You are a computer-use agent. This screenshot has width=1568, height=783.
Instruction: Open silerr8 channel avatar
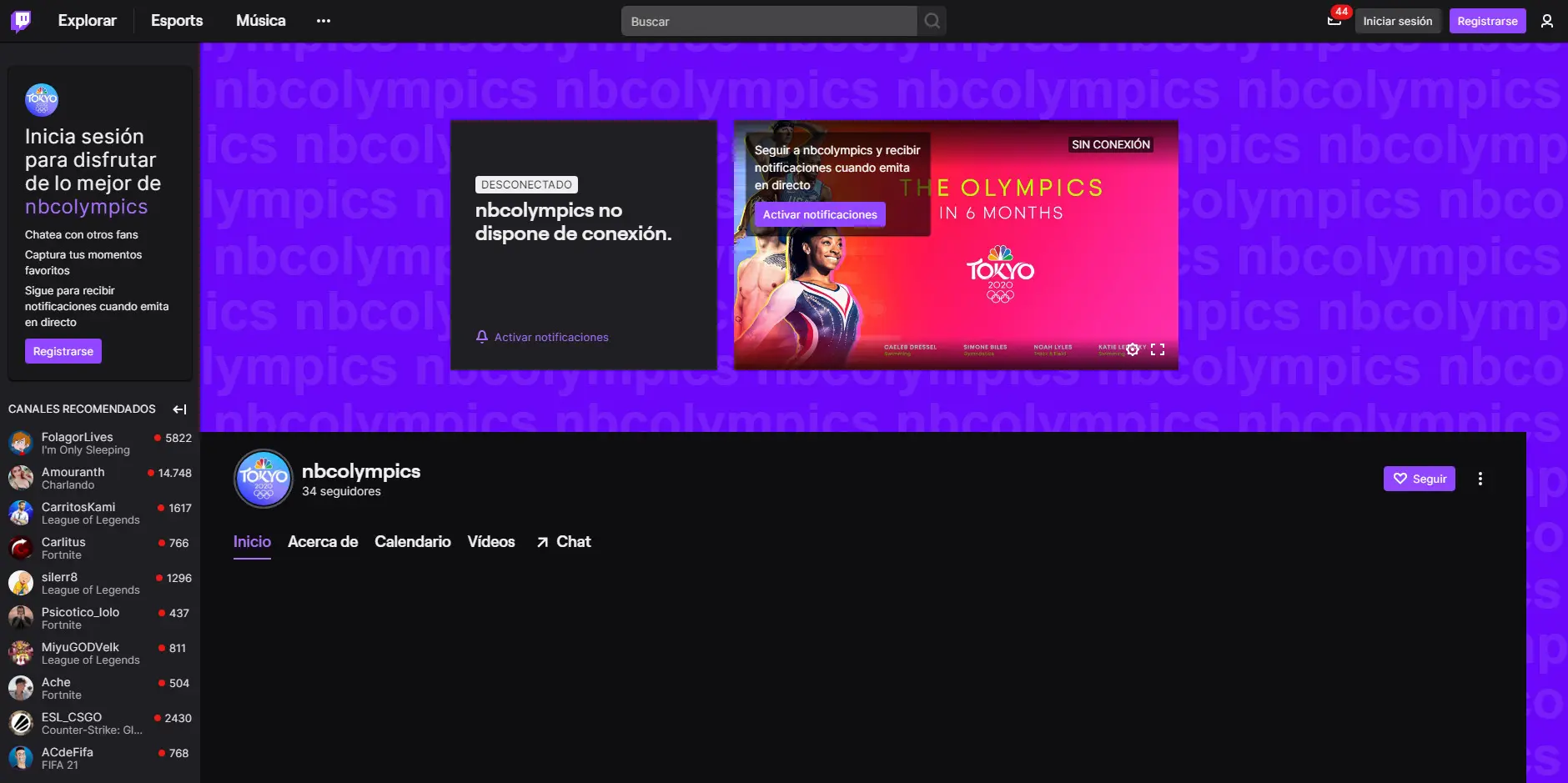coord(21,583)
